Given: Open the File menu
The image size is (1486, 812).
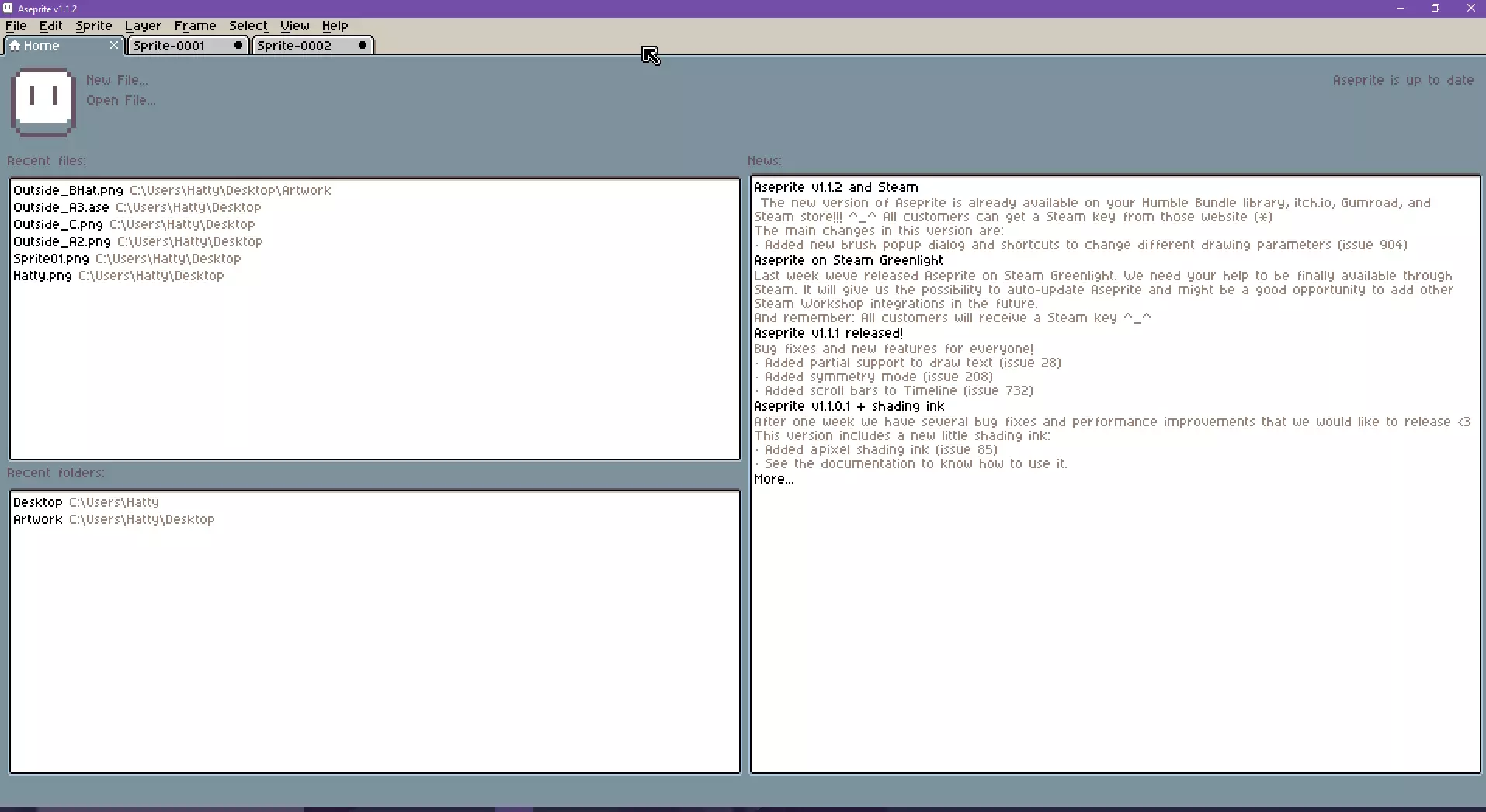Looking at the screenshot, I should click(16, 26).
